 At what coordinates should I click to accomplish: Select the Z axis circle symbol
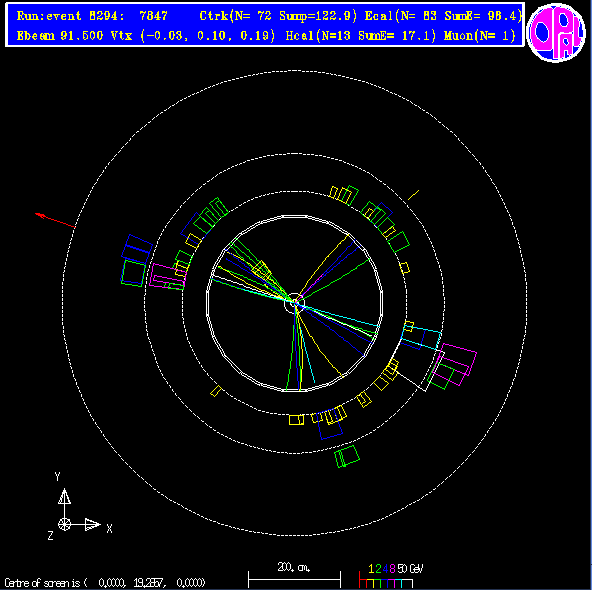coord(65,524)
